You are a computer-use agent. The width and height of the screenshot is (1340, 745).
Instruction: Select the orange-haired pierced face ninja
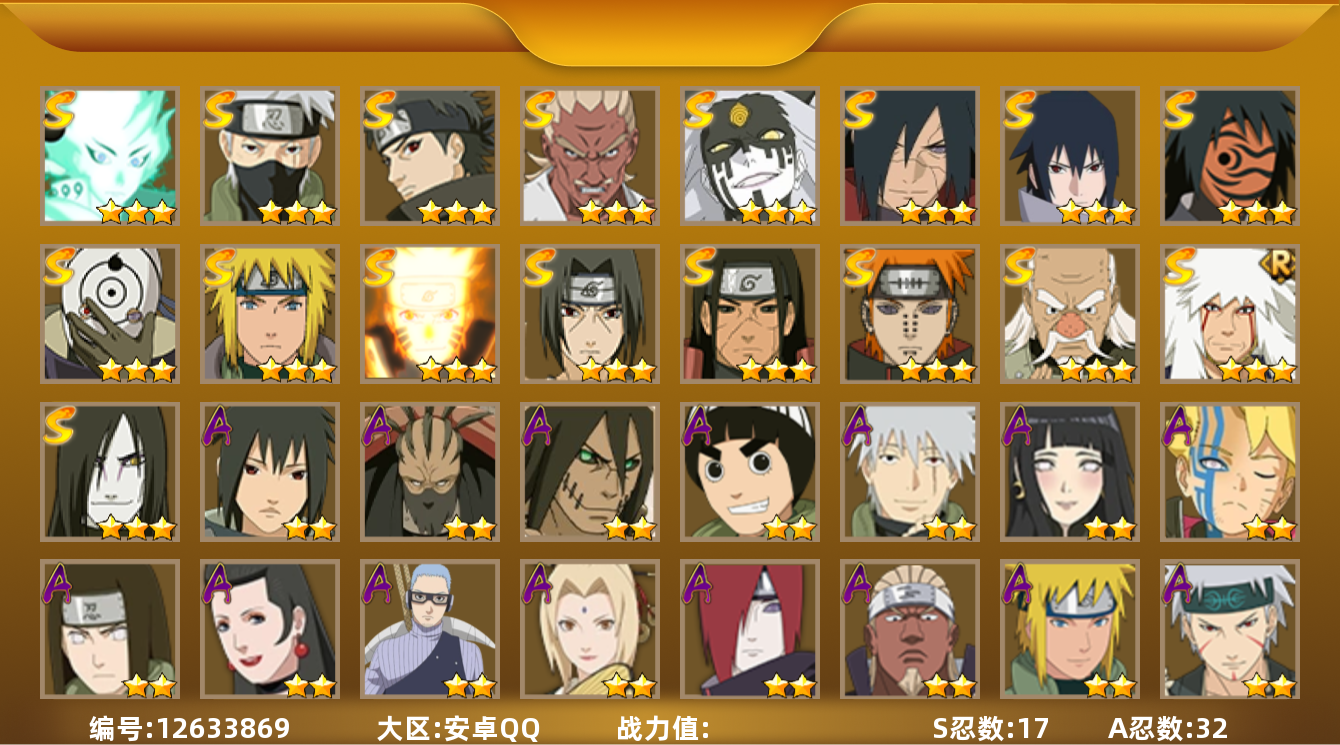pyautogui.click(x=910, y=314)
